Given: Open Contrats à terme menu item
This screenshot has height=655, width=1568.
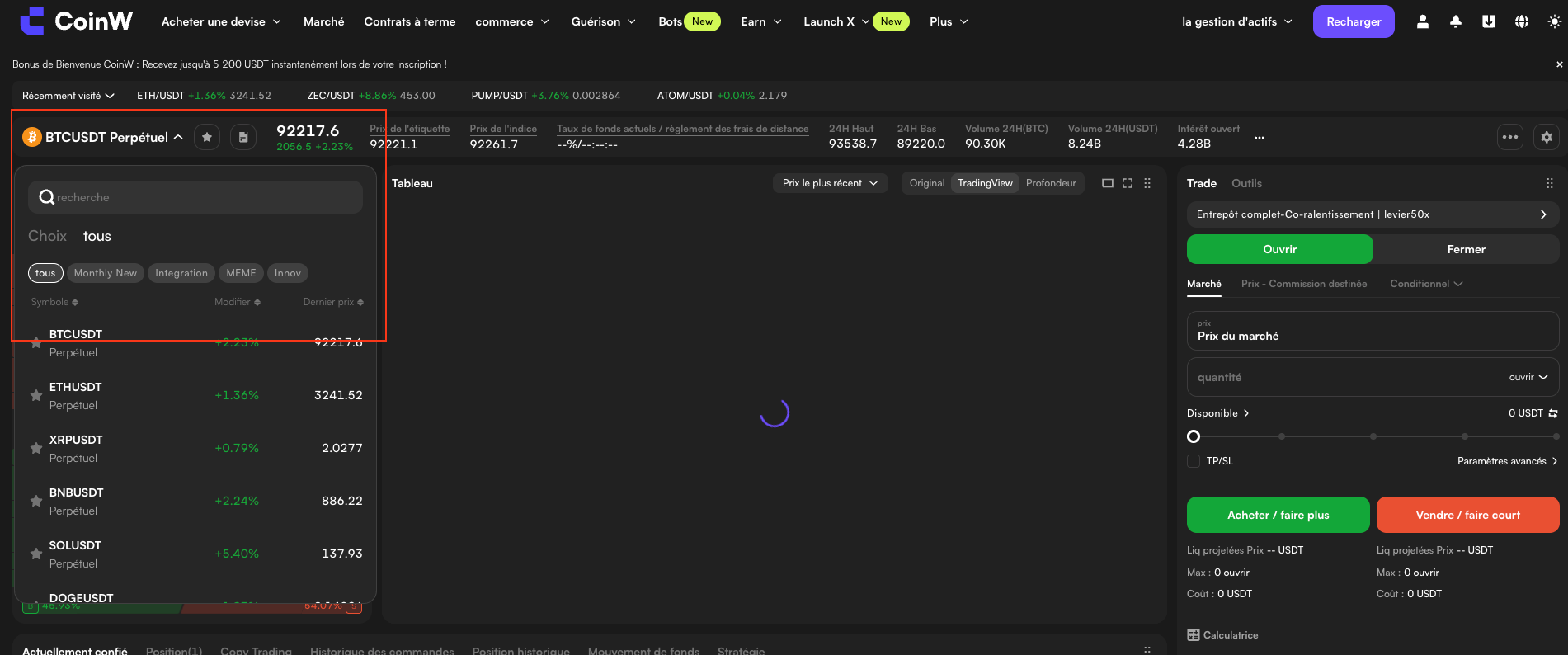Looking at the screenshot, I should click(x=410, y=21).
